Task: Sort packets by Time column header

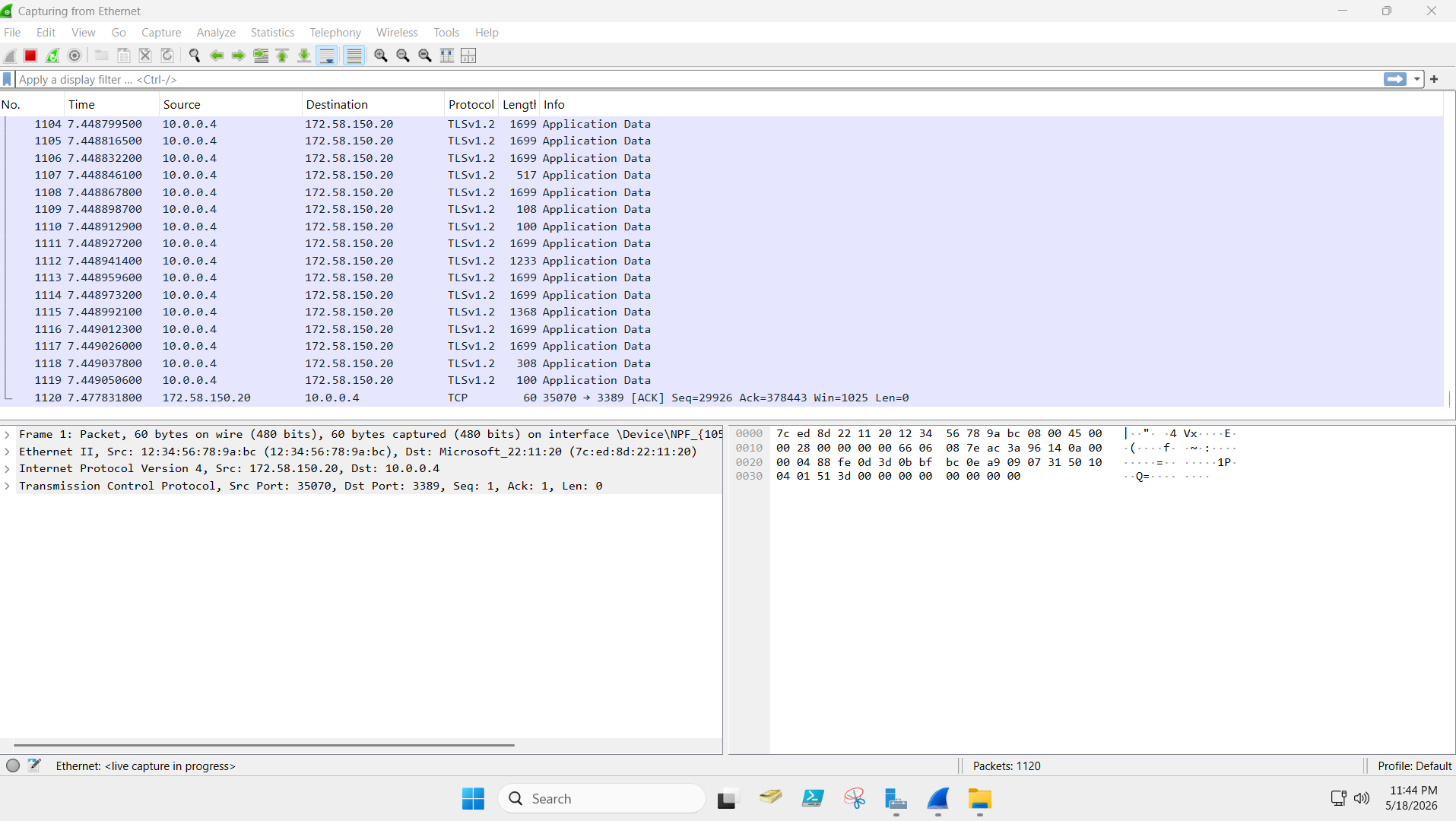Action: [112, 105]
